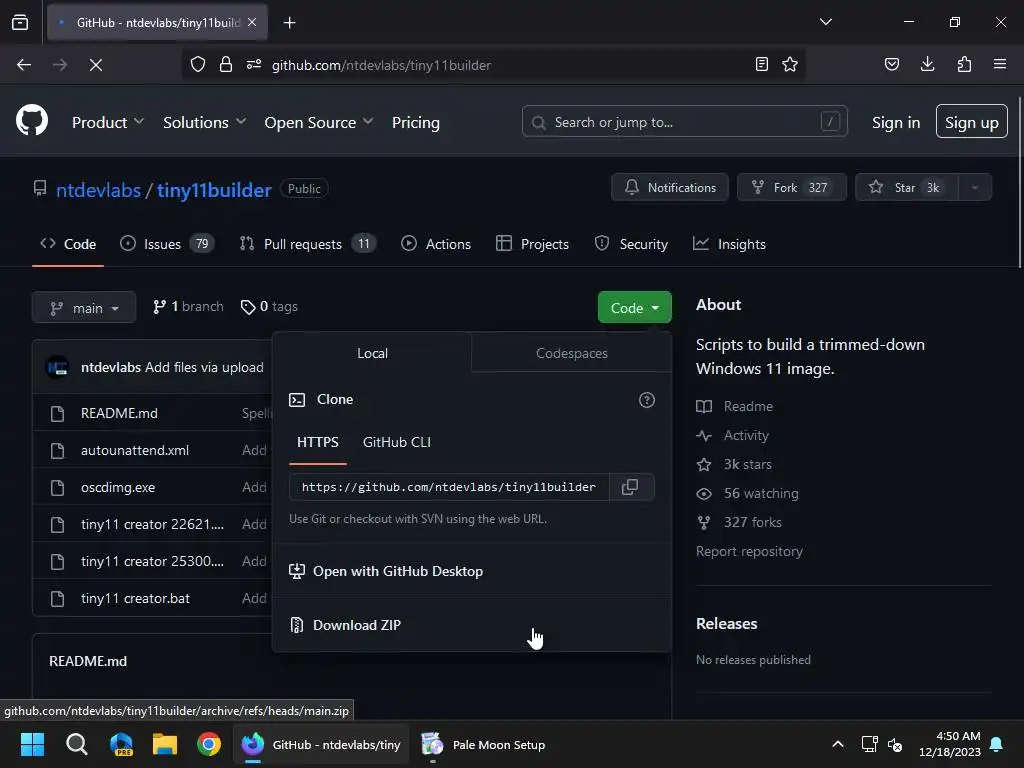Click the clone help question mark icon
Viewport: 1024px width, 768px height.
click(647, 400)
